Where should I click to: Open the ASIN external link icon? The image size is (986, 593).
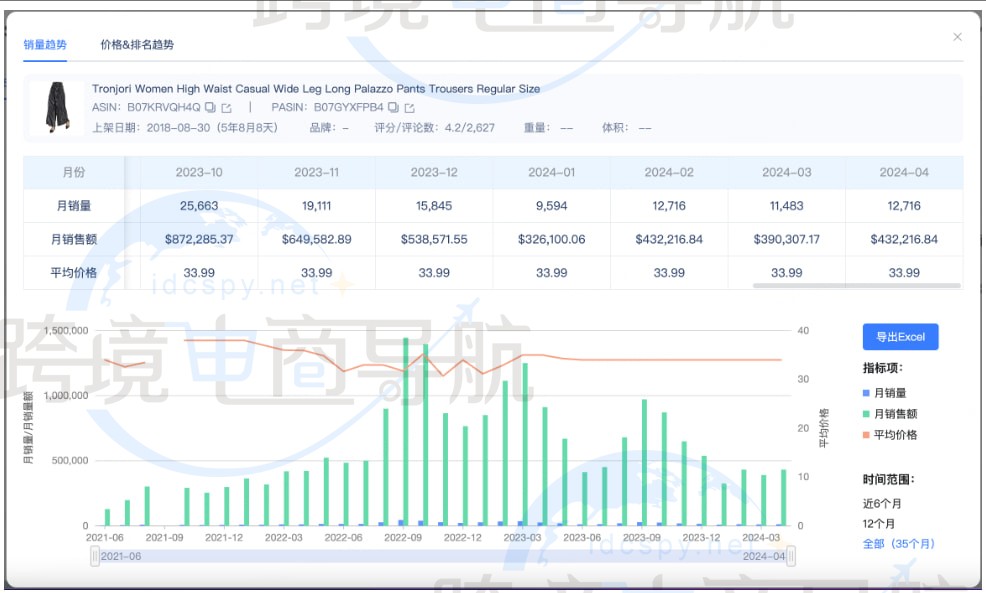click(x=226, y=107)
